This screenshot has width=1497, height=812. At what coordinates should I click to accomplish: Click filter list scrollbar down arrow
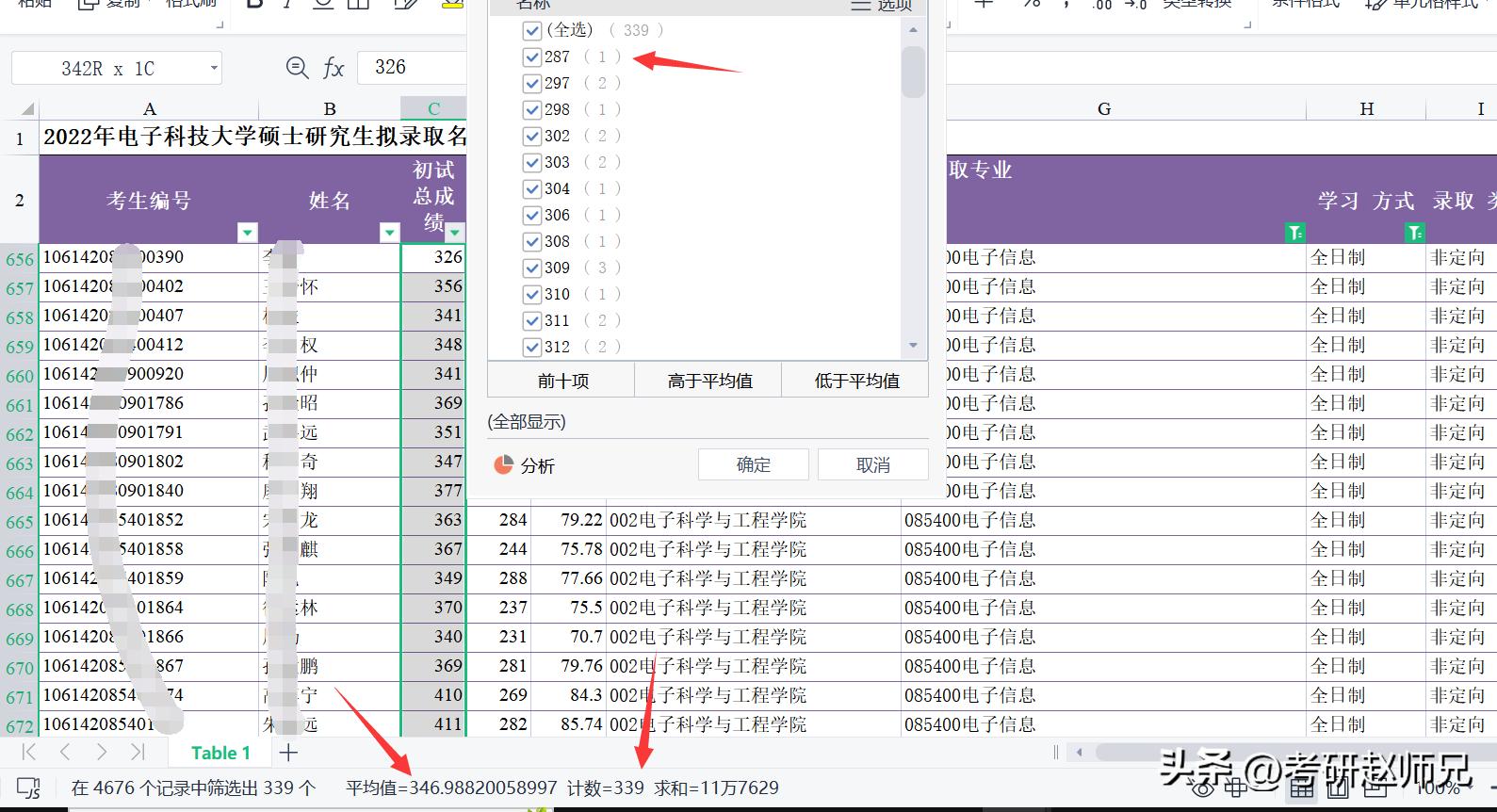pos(913,347)
